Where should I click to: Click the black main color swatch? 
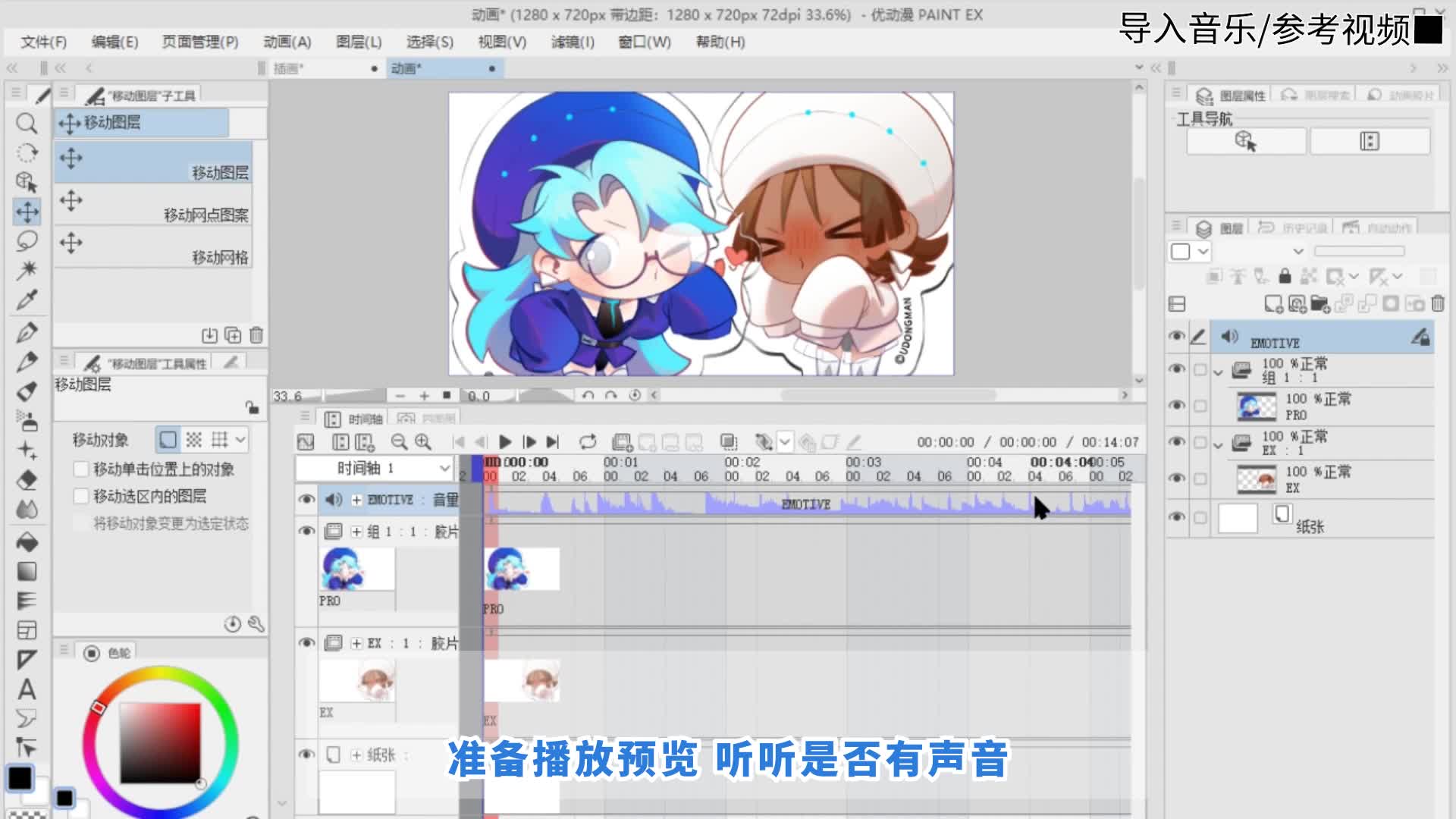[x=20, y=778]
